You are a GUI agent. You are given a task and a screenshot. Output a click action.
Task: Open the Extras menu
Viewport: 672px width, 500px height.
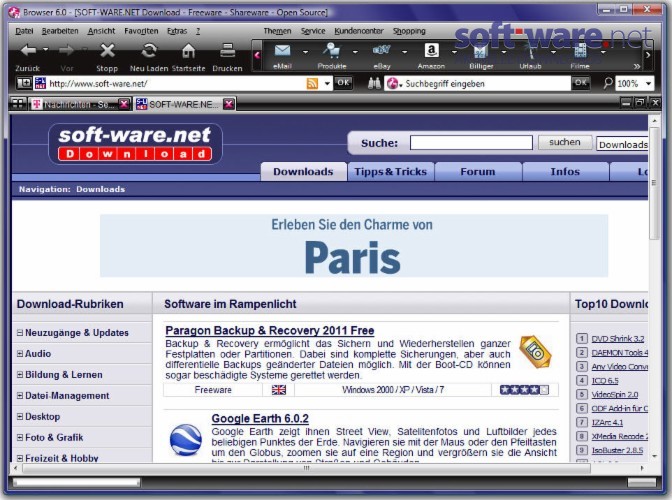(177, 31)
